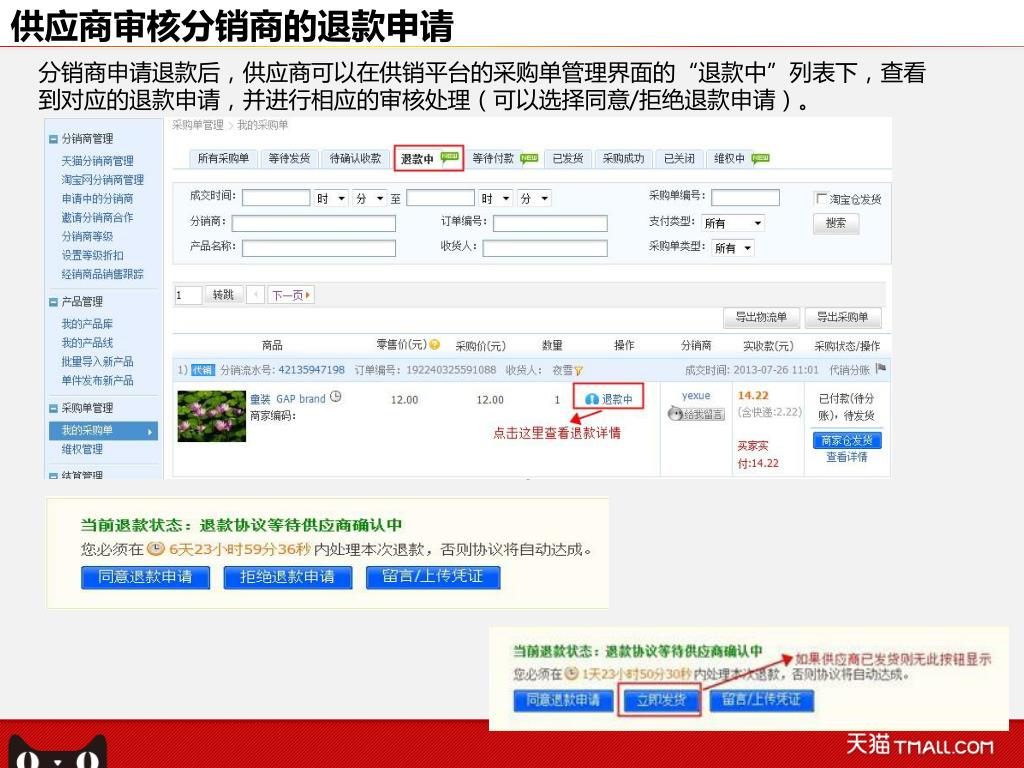Screen dimensions: 1024x768
Task: Click the 成交时间 start date field
Action: [x=276, y=198]
